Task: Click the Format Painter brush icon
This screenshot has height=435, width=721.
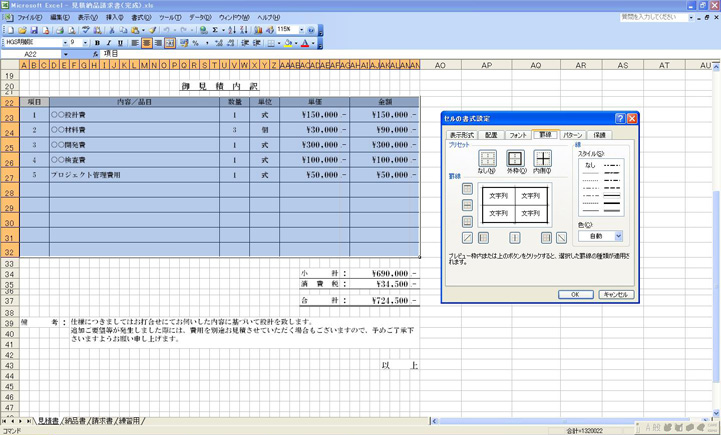Action: click(x=153, y=30)
